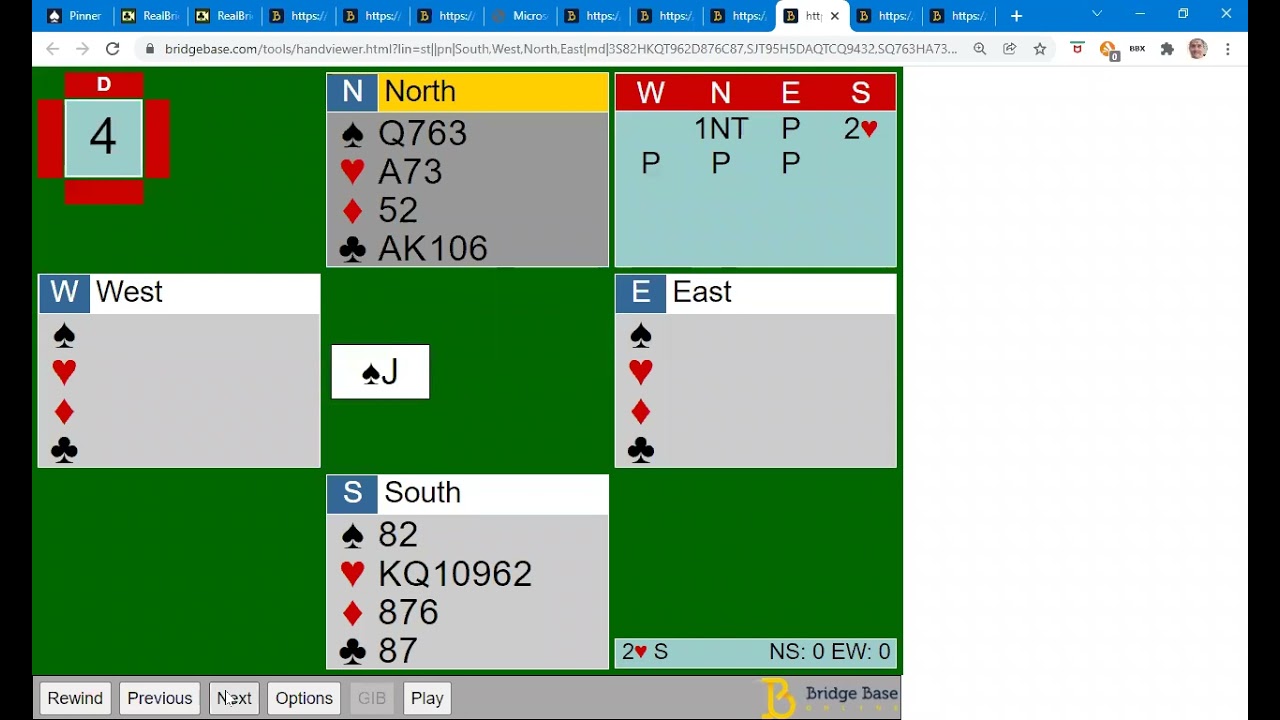Reload the current page
This screenshot has width=1280, height=720.
(113, 49)
